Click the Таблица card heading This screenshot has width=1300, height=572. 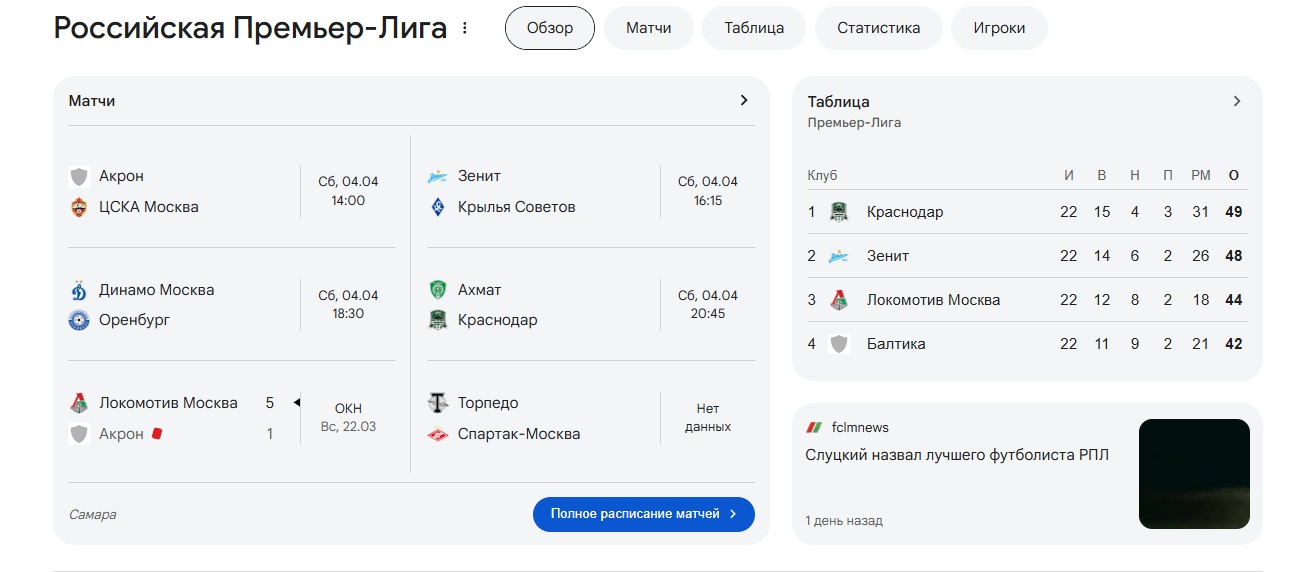pyautogui.click(x=839, y=101)
